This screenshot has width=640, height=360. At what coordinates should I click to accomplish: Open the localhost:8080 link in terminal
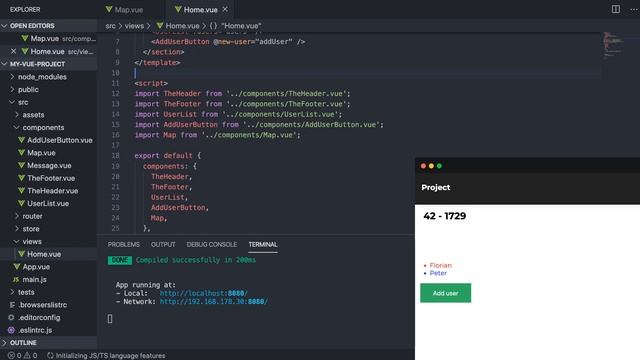(x=203, y=293)
